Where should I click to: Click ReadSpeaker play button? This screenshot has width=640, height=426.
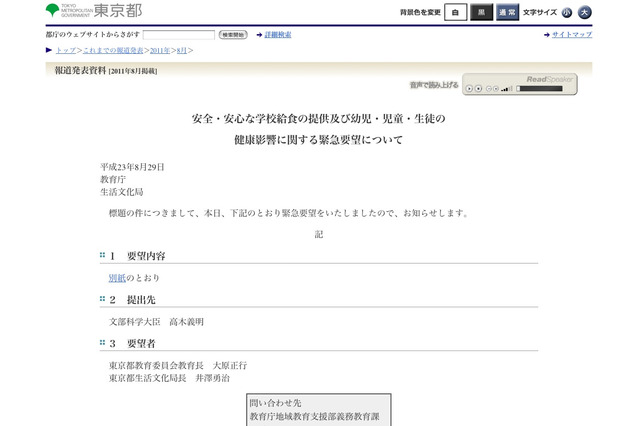pyautogui.click(x=469, y=89)
